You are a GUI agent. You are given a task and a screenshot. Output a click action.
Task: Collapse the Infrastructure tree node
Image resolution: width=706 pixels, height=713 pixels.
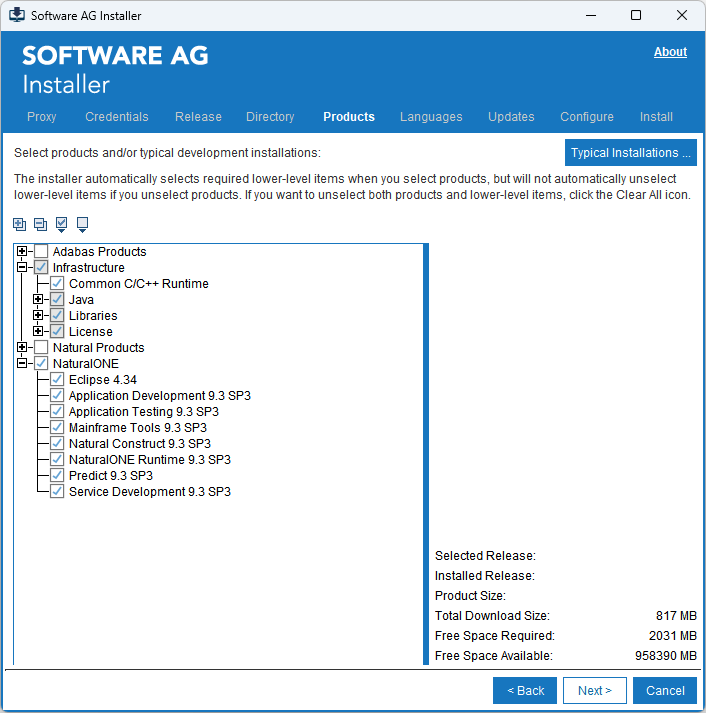click(22, 268)
